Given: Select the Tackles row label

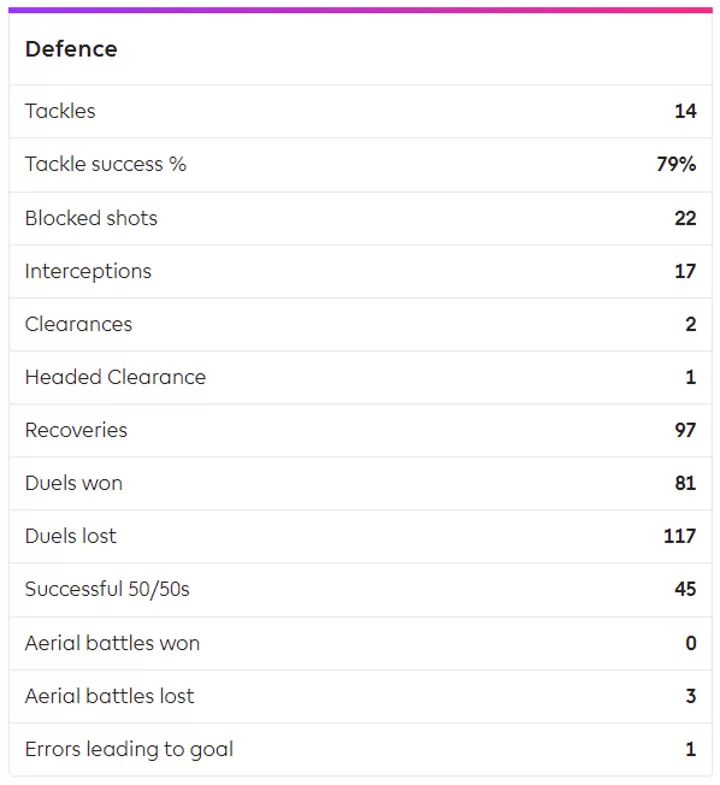Looking at the screenshot, I should (60, 111).
